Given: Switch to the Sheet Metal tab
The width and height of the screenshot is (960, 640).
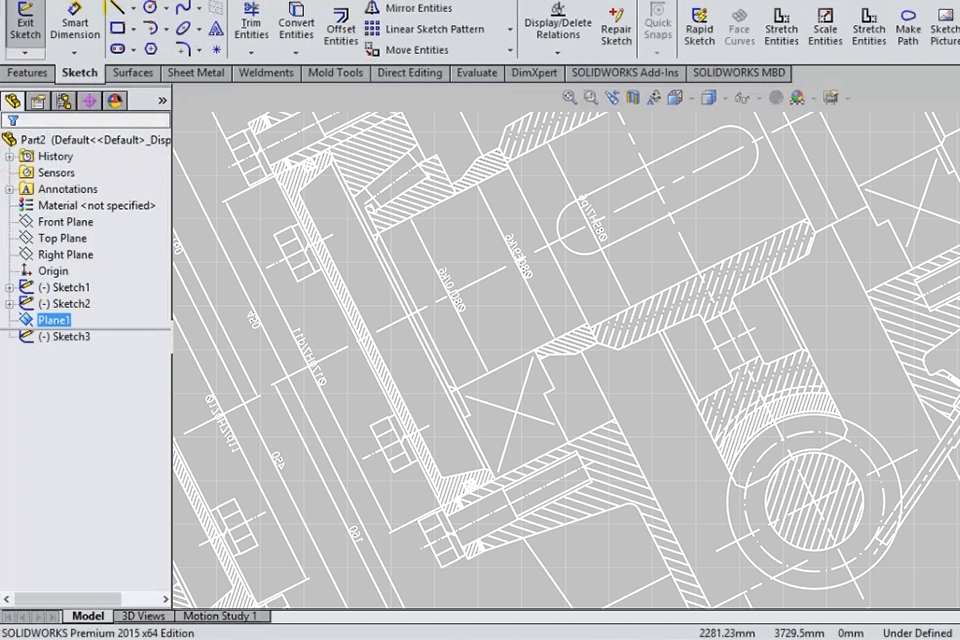Looking at the screenshot, I should (196, 73).
